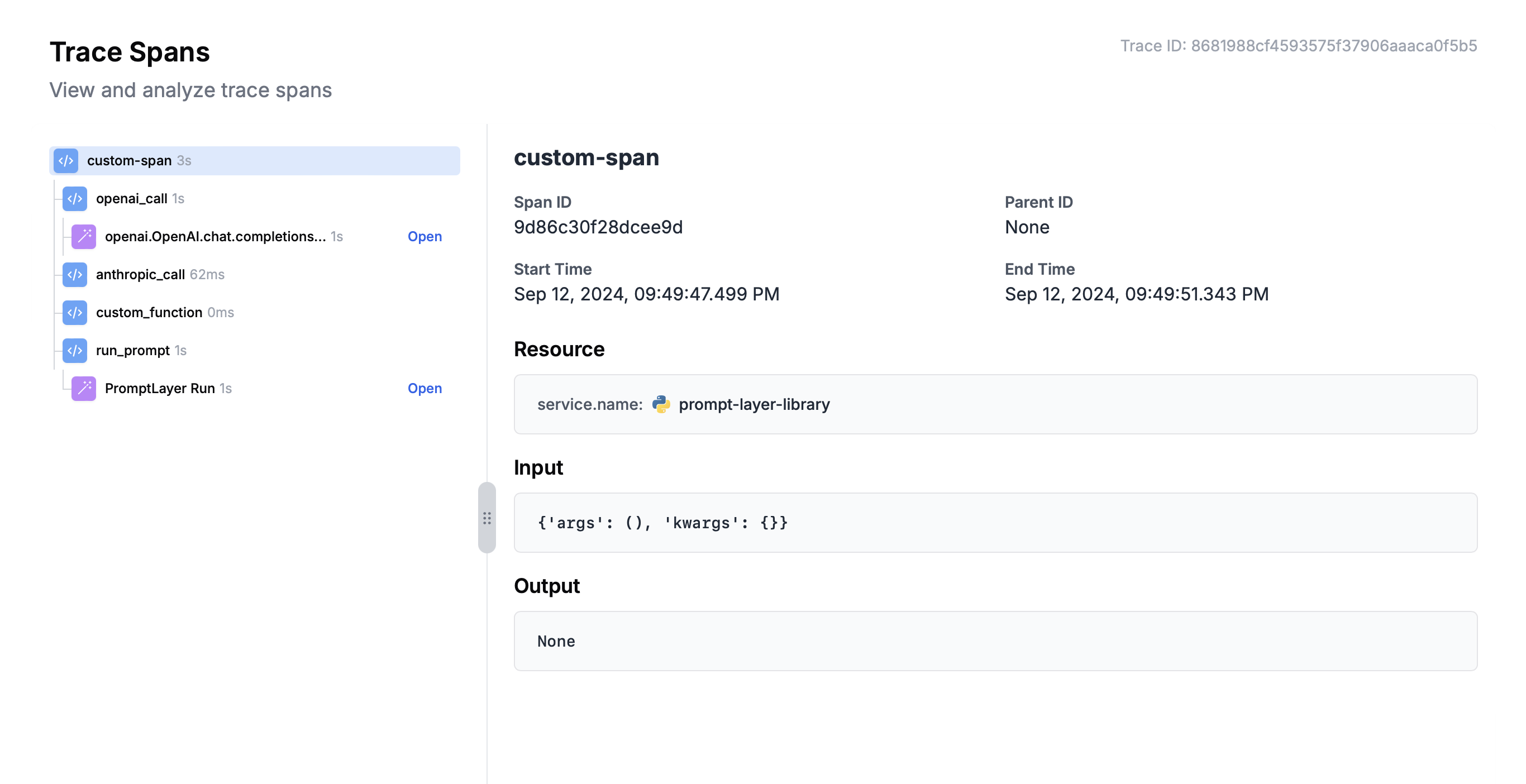Click the purple wand icon for PromptLayer Run

pyautogui.click(x=84, y=388)
